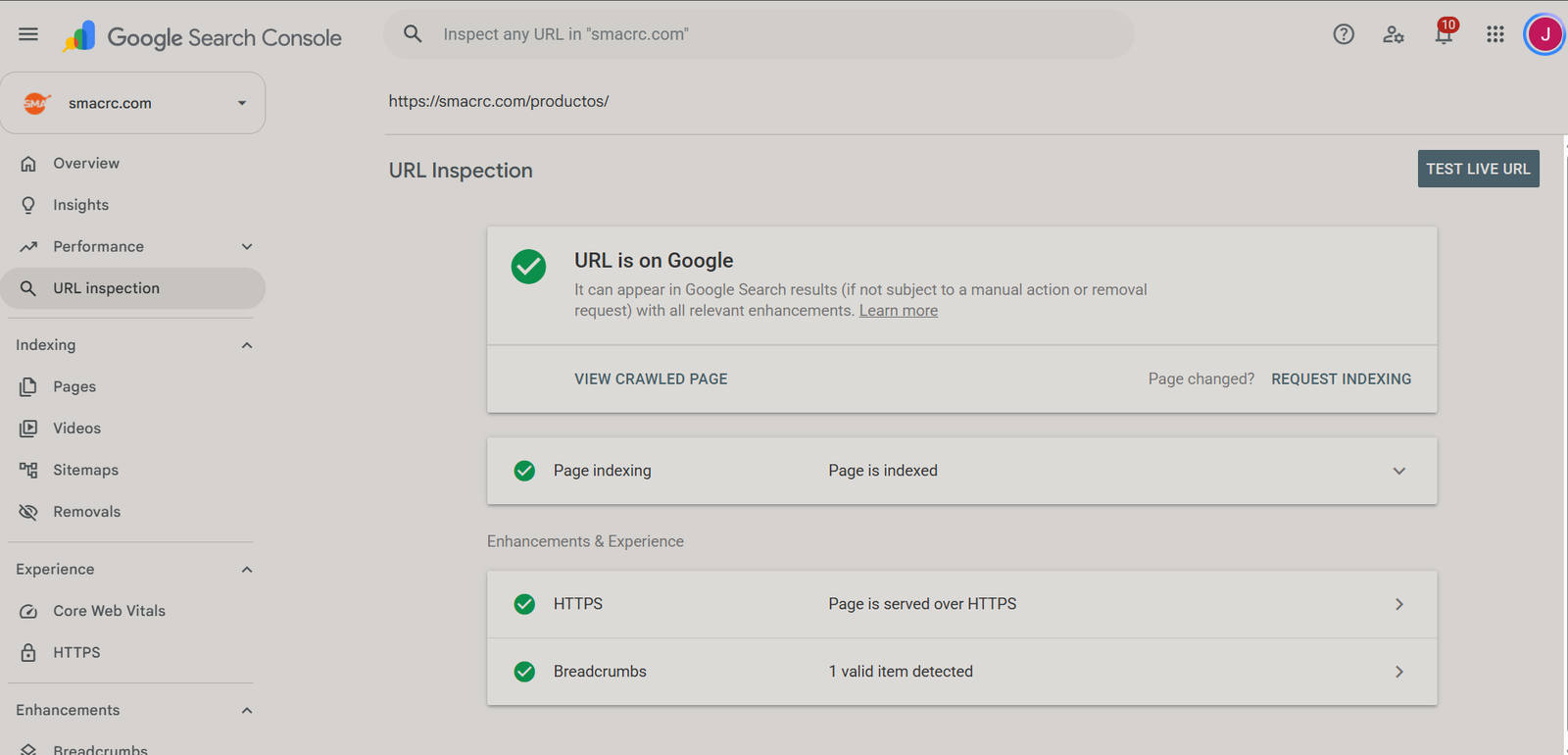Click REQUEST INDEXING
The width and height of the screenshot is (1568, 755).
click(1342, 379)
